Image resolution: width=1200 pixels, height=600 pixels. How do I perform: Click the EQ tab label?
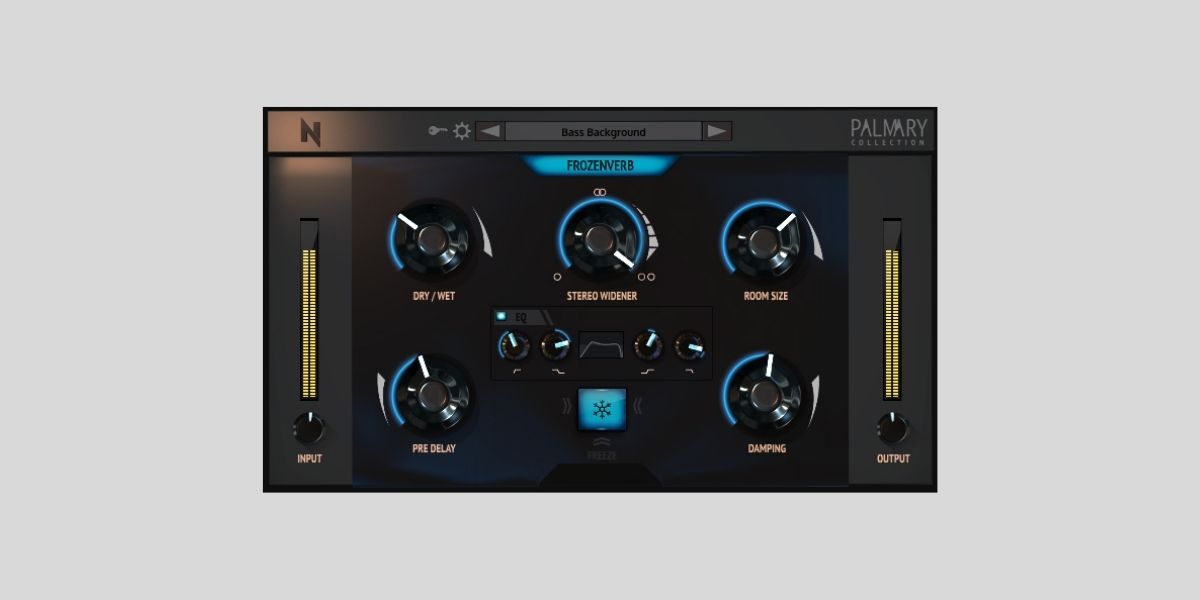[521, 317]
